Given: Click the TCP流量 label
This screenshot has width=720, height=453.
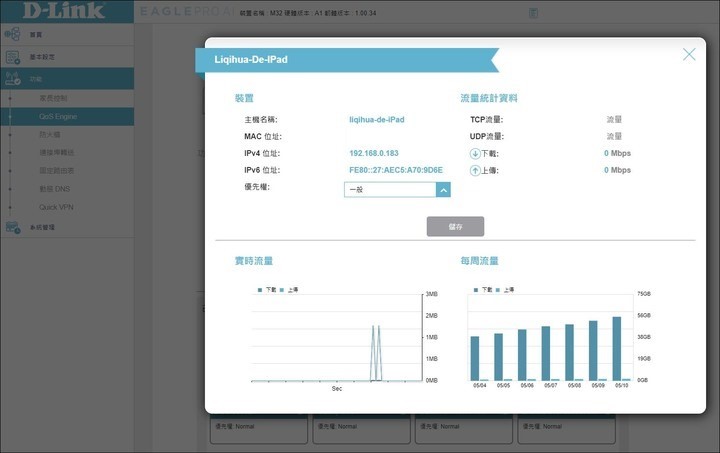Looking at the screenshot, I should point(486,120).
